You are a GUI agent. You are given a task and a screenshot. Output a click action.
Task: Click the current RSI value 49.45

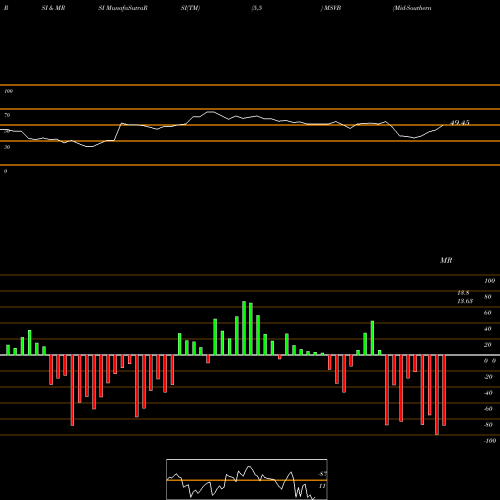[460, 123]
